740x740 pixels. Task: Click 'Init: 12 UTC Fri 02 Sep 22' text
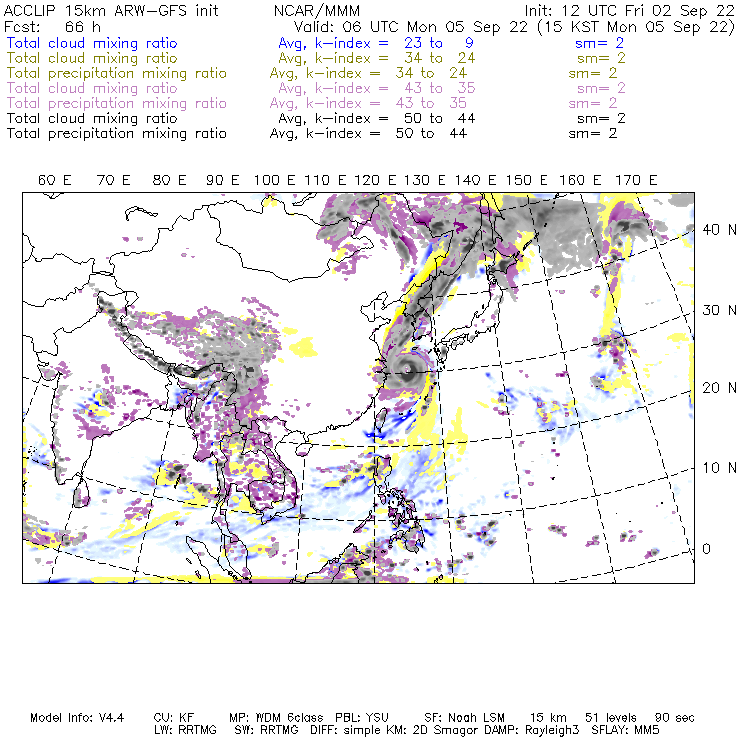(x=630, y=11)
